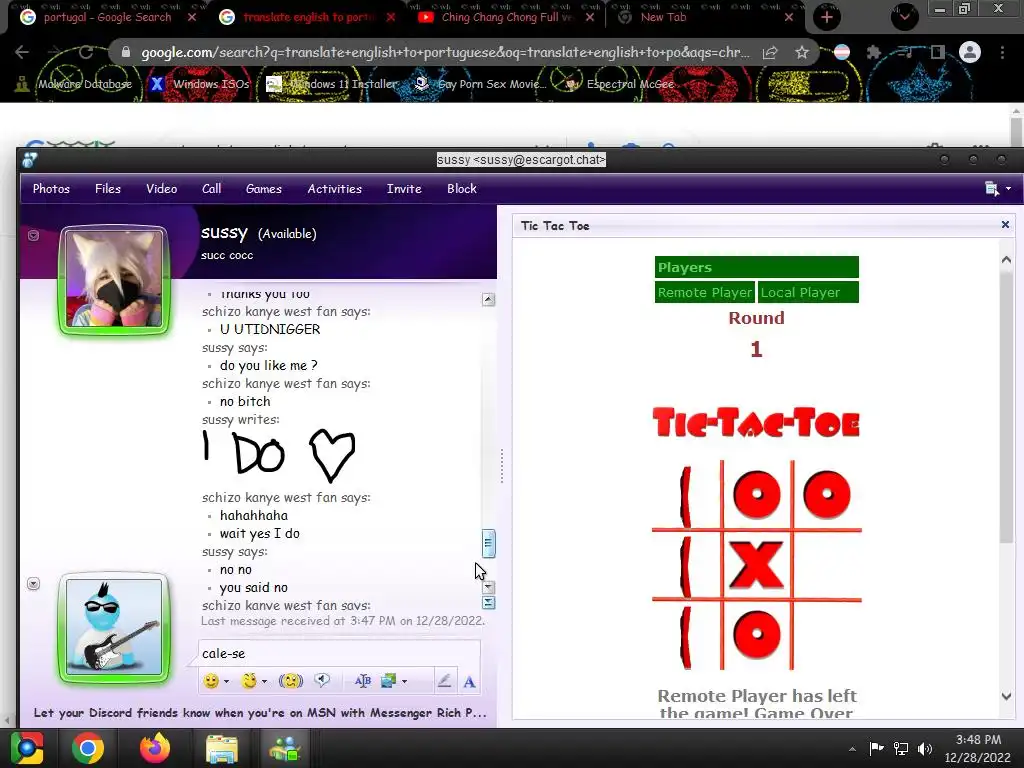Reload the page in Chrome
The width and height of the screenshot is (1024, 768).
click(86, 52)
